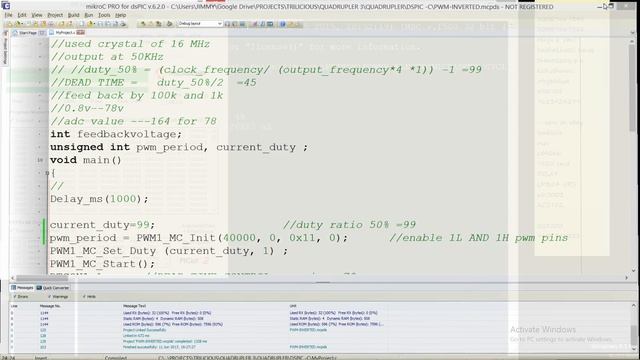Click the 'Delay_ms(1000);' code line
Viewport: 640px width, 360px height.
click(x=99, y=199)
